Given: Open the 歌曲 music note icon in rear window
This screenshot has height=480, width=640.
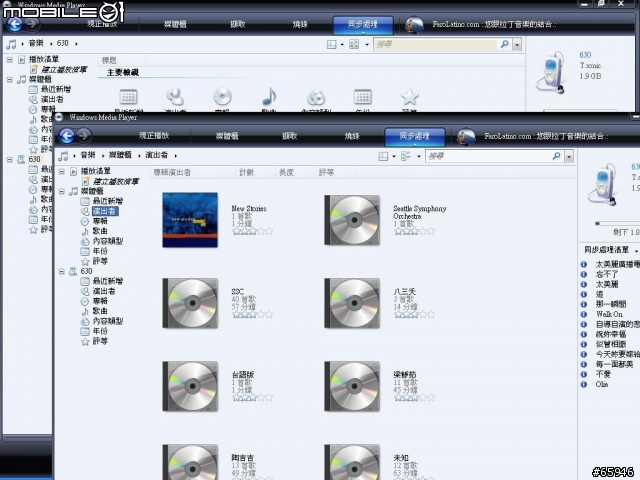Looking at the screenshot, I should (269, 97).
